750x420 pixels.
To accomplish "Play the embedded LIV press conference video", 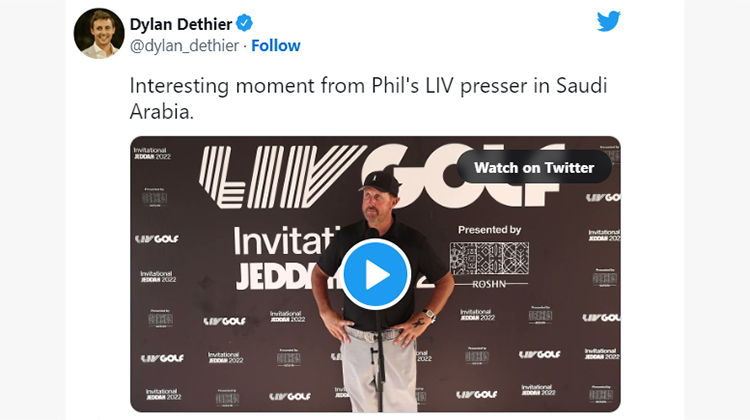I will pos(375,274).
